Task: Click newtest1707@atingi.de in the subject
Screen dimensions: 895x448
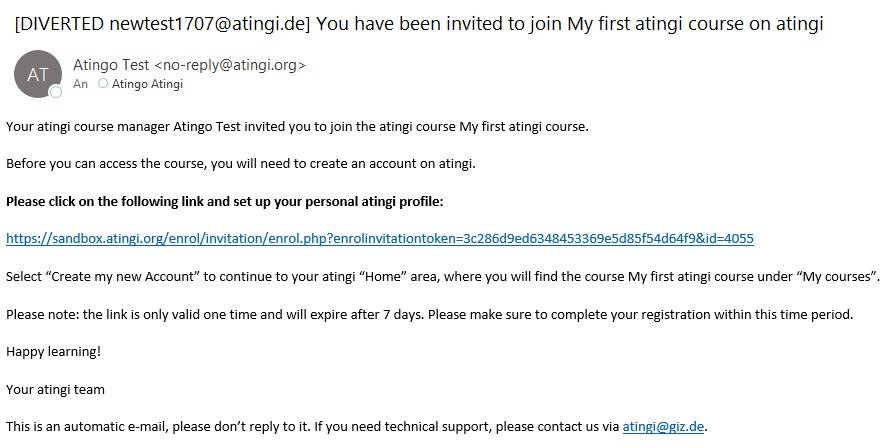Action: 207,24
